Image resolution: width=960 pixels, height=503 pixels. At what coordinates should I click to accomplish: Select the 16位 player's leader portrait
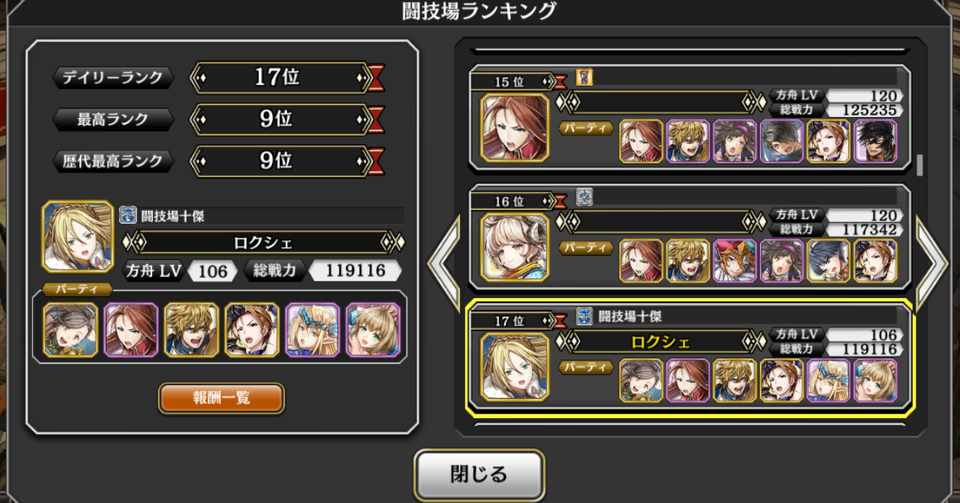tap(514, 247)
